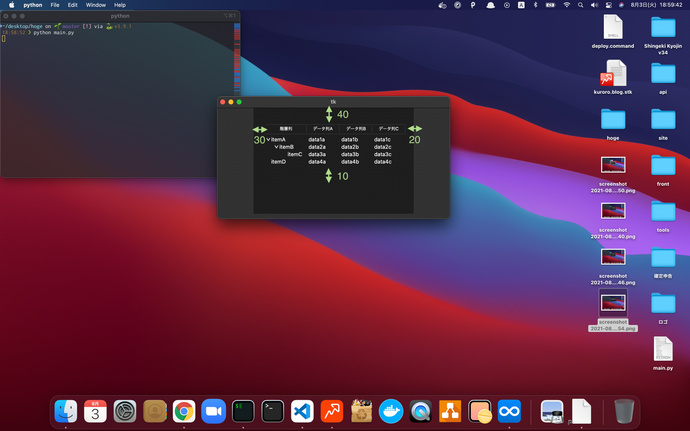Viewport: 690px width, 431px height.
Task: Open Zoom from the Dock
Action: [x=213, y=411]
